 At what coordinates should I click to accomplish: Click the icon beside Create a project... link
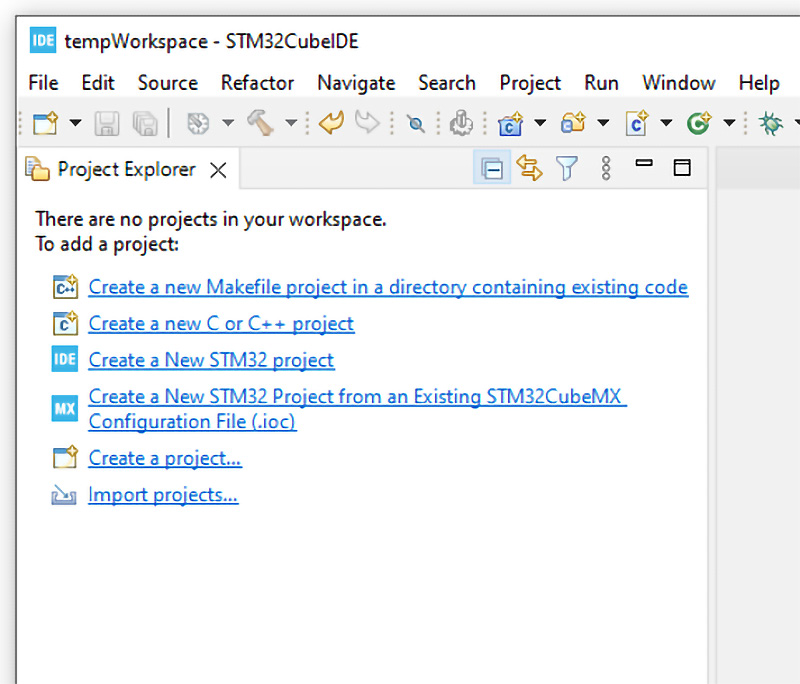[65, 457]
